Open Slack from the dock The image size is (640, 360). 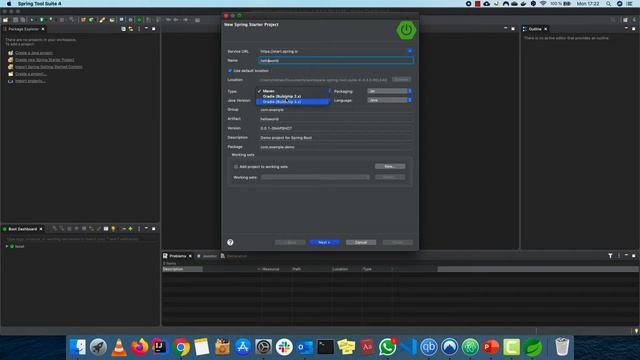[284, 347]
